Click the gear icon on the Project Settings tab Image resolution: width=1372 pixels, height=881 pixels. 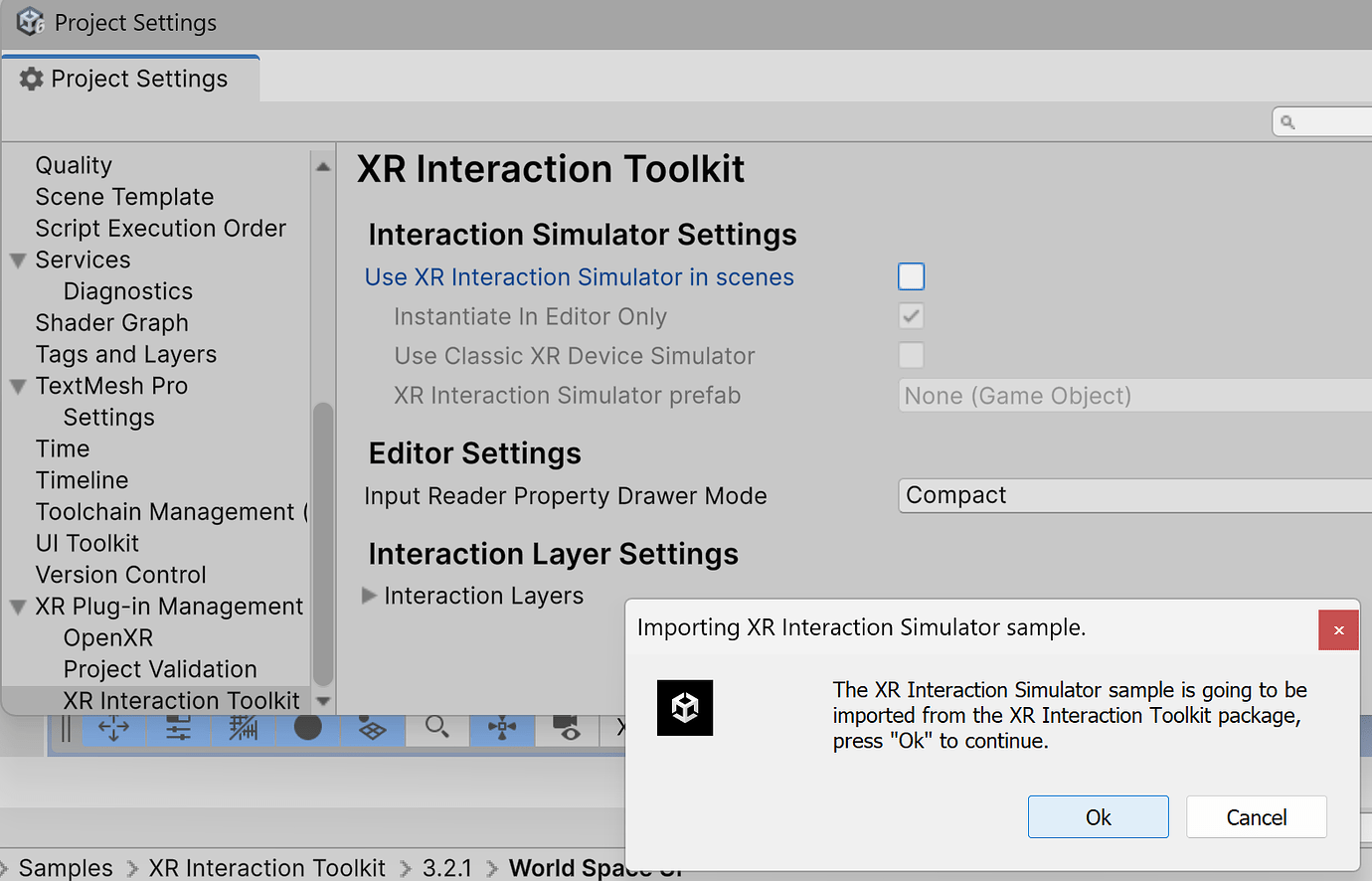[33, 78]
